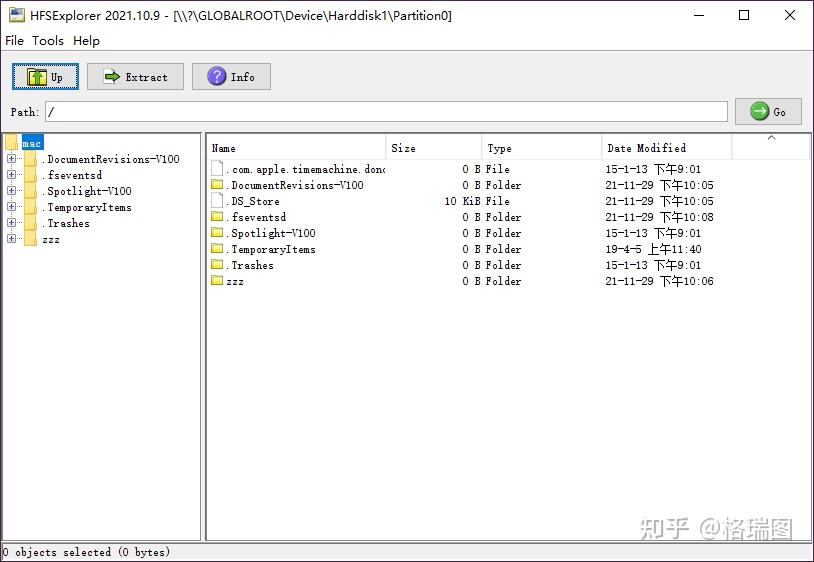Select .Trashes in the tree
Image resolution: width=814 pixels, height=562 pixels.
66,224
